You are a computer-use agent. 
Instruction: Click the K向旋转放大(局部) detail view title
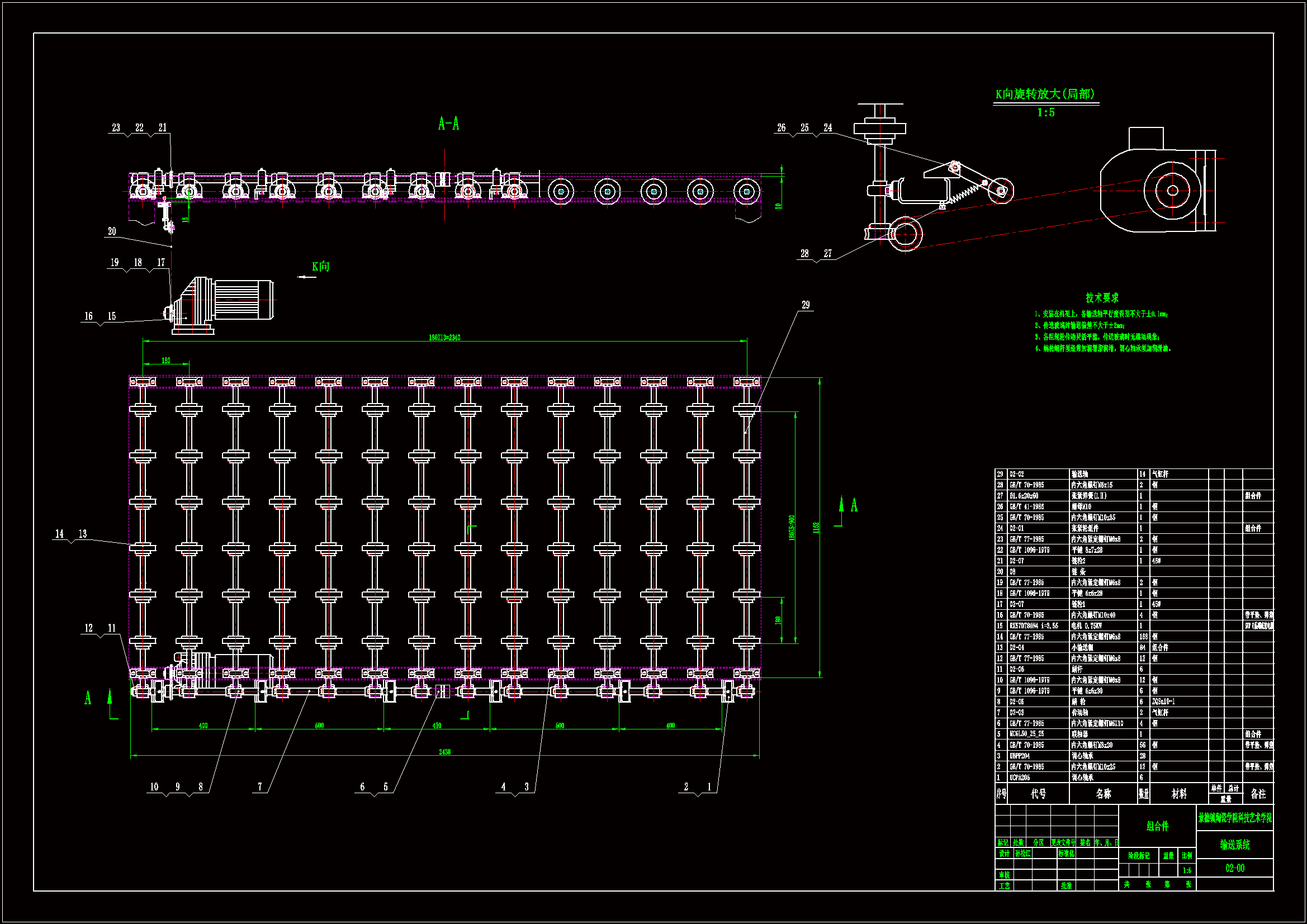tap(1045, 94)
